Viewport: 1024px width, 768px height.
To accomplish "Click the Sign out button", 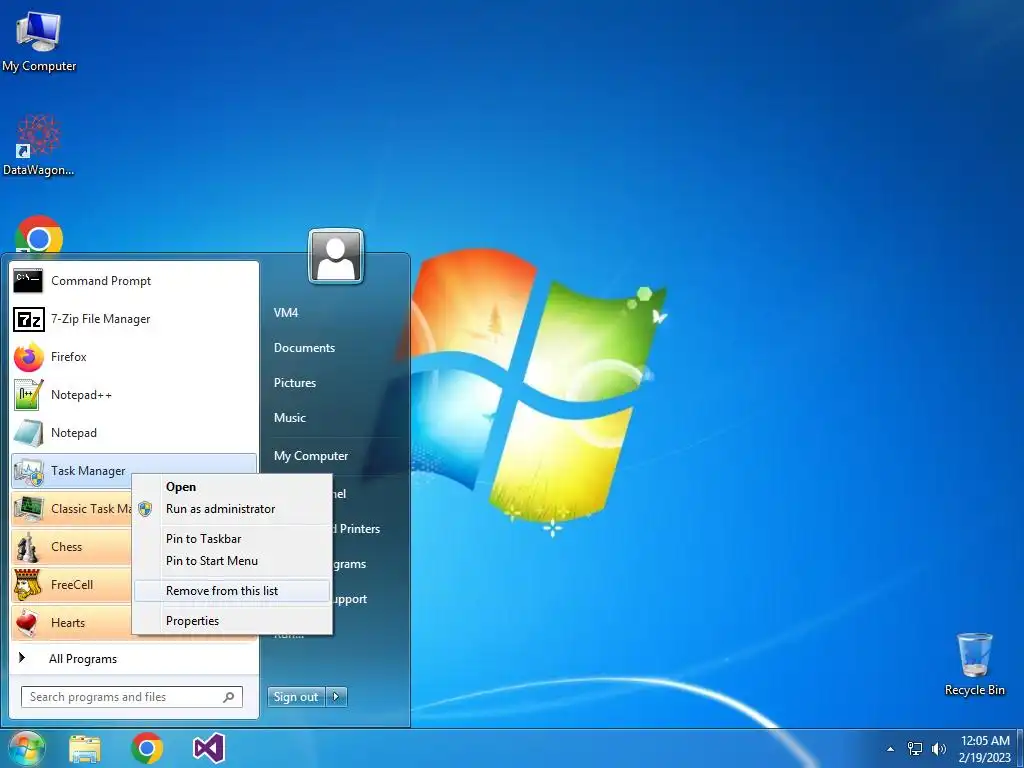I will (296, 697).
